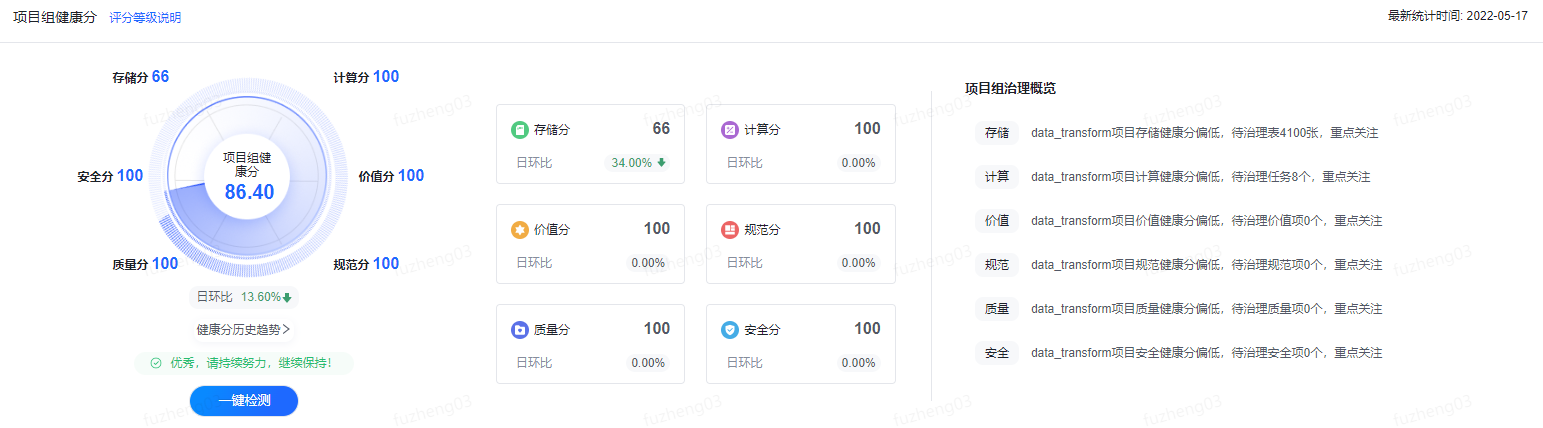Expand 健康分历史趋势 chevron
The height and width of the screenshot is (428, 1543).
point(287,329)
